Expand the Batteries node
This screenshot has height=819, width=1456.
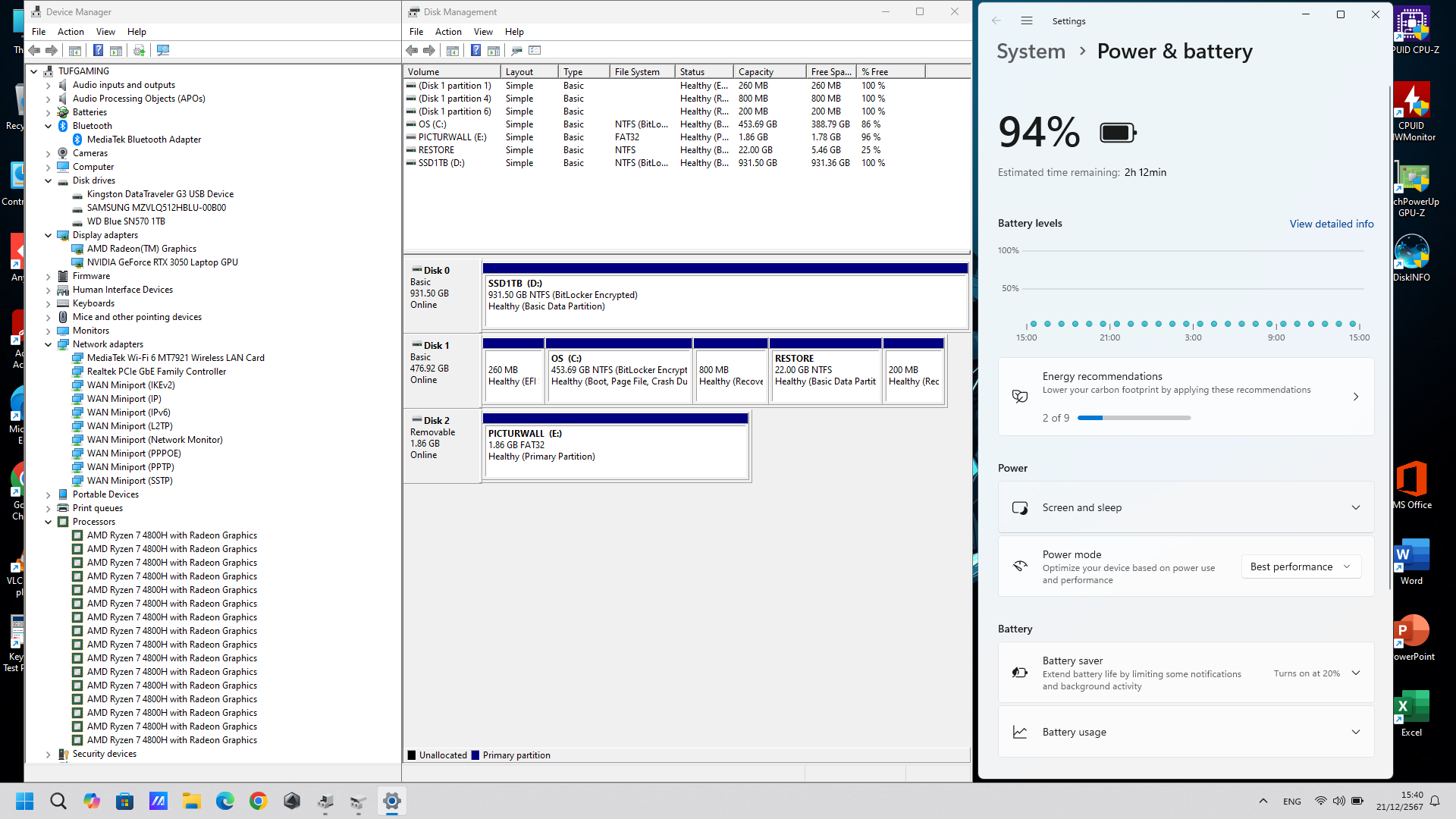(49, 112)
